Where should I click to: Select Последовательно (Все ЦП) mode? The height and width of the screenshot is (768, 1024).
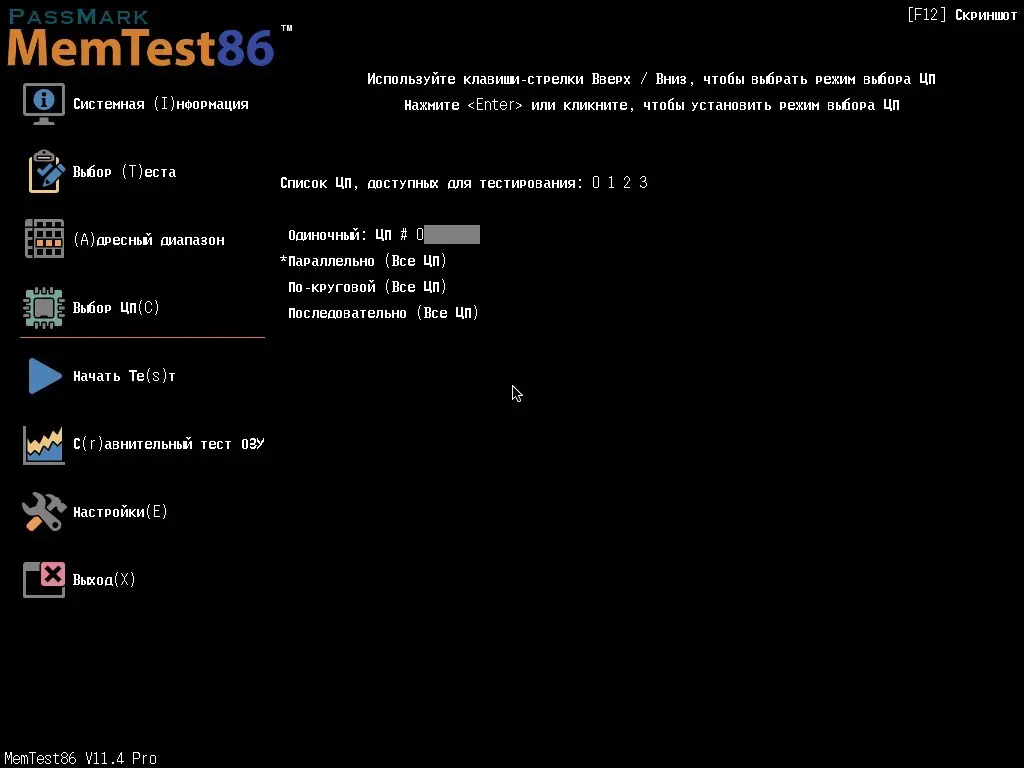coord(383,313)
